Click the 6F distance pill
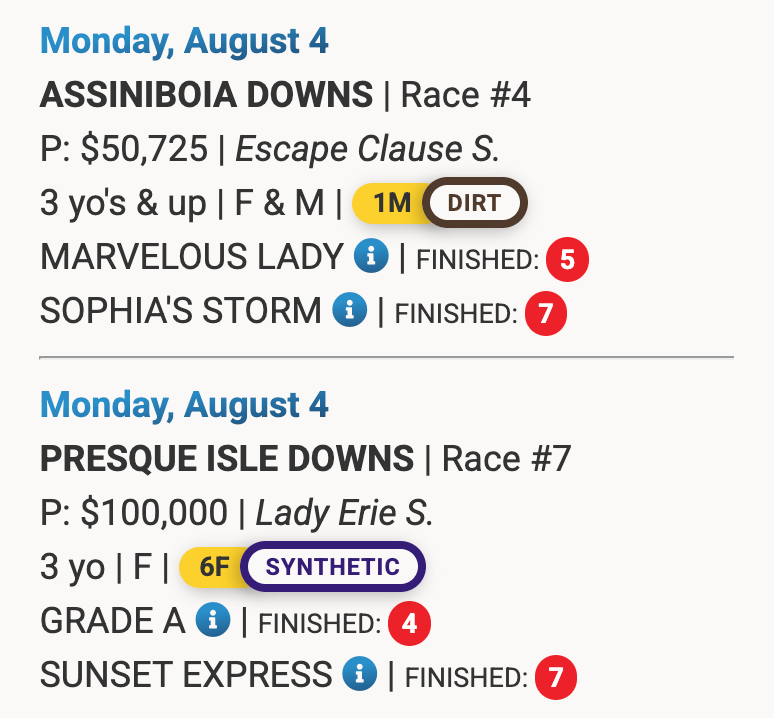The image size is (774, 718). [x=213, y=567]
